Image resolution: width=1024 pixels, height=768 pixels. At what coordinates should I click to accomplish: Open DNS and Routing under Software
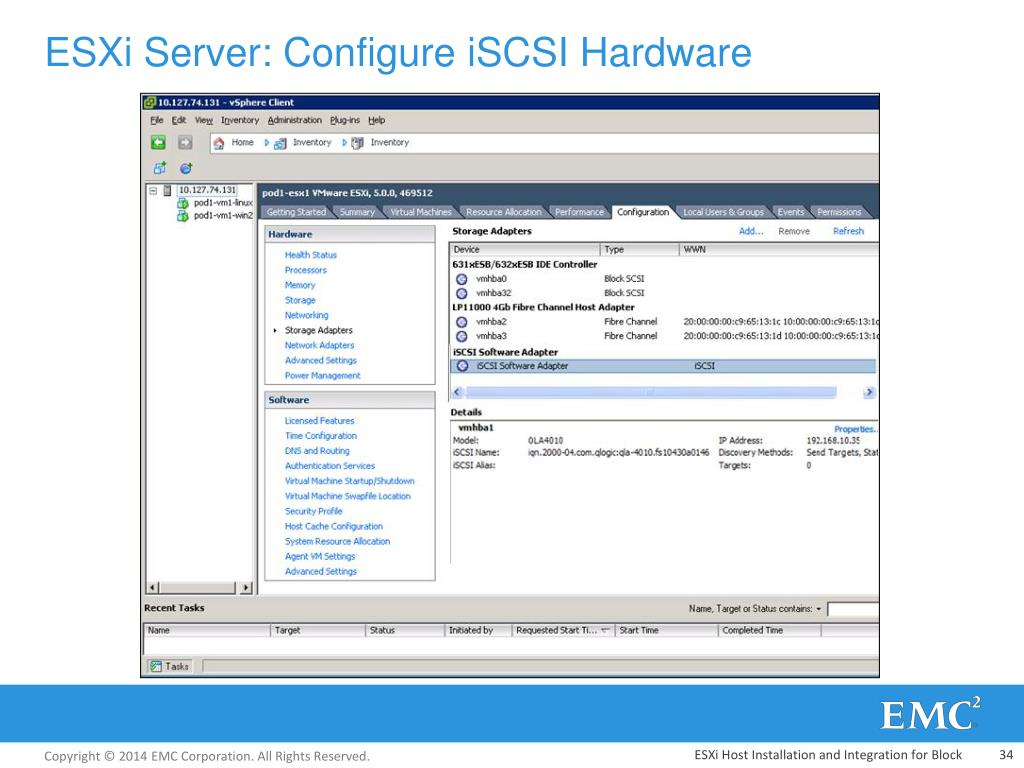[x=317, y=451]
